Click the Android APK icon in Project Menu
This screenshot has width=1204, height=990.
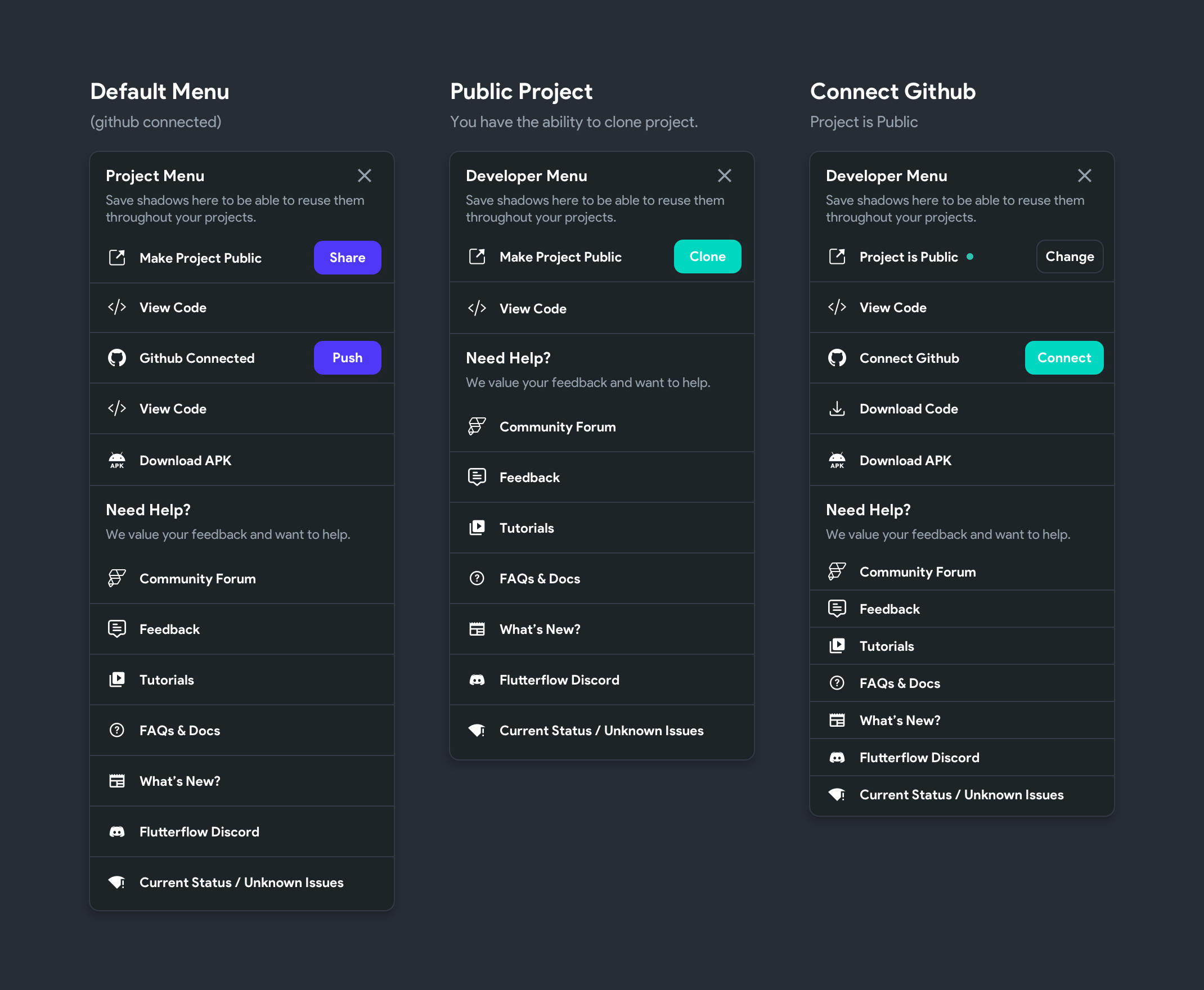pos(117,460)
